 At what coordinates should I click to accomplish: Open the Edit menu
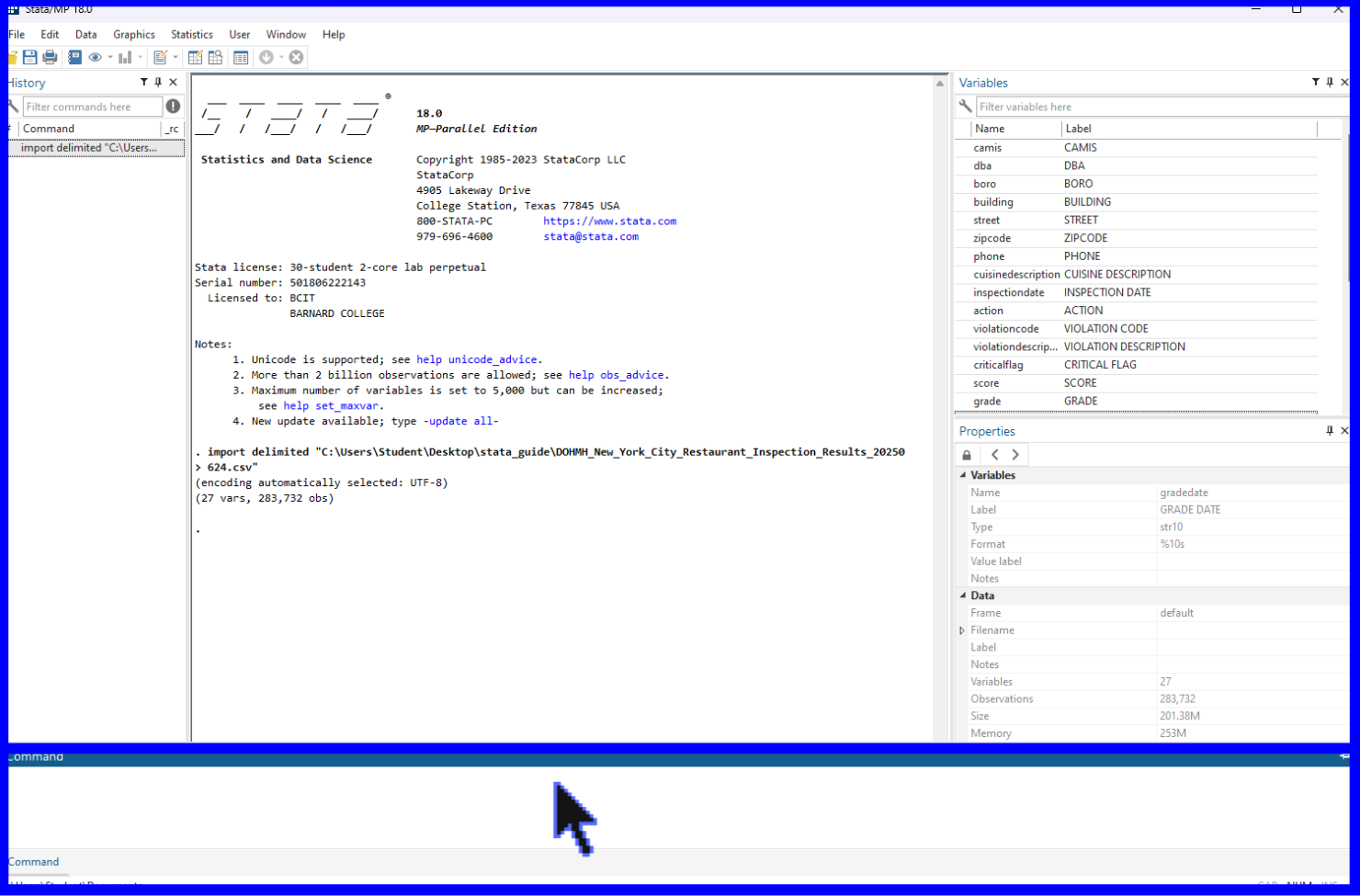pyautogui.click(x=50, y=34)
